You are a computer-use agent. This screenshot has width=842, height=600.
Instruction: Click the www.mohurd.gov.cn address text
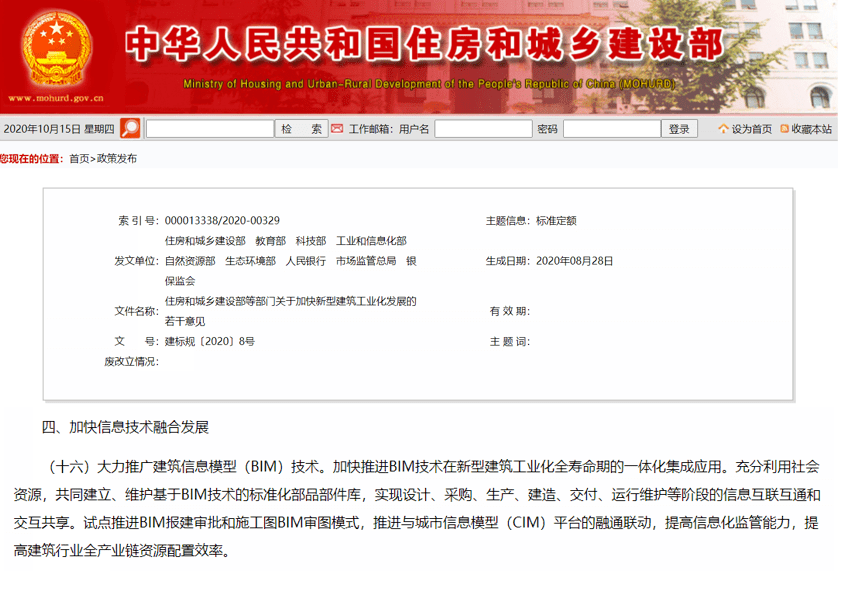point(56,98)
